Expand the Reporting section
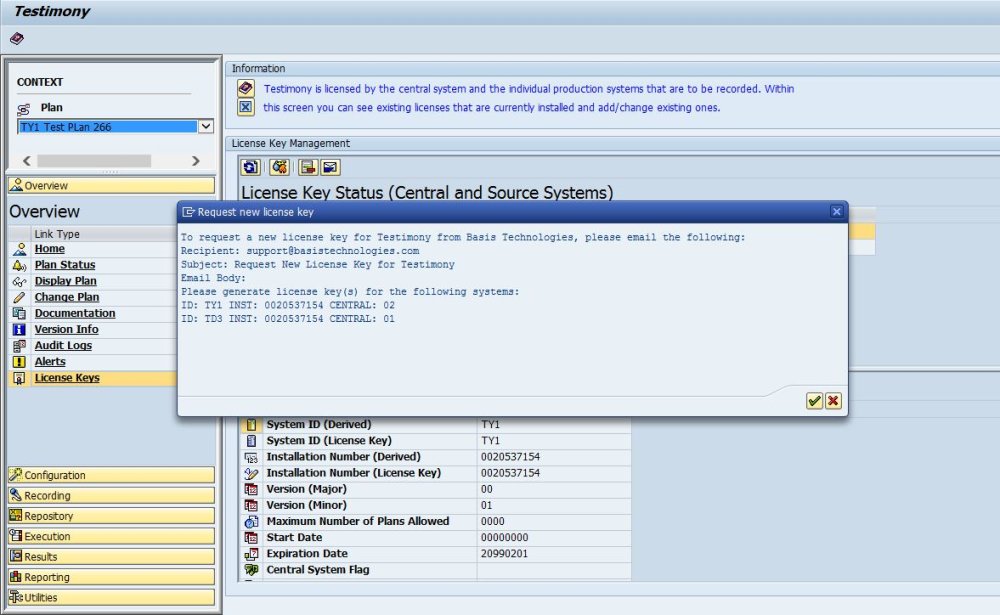Viewport: 1000px width, 615px height. point(112,577)
